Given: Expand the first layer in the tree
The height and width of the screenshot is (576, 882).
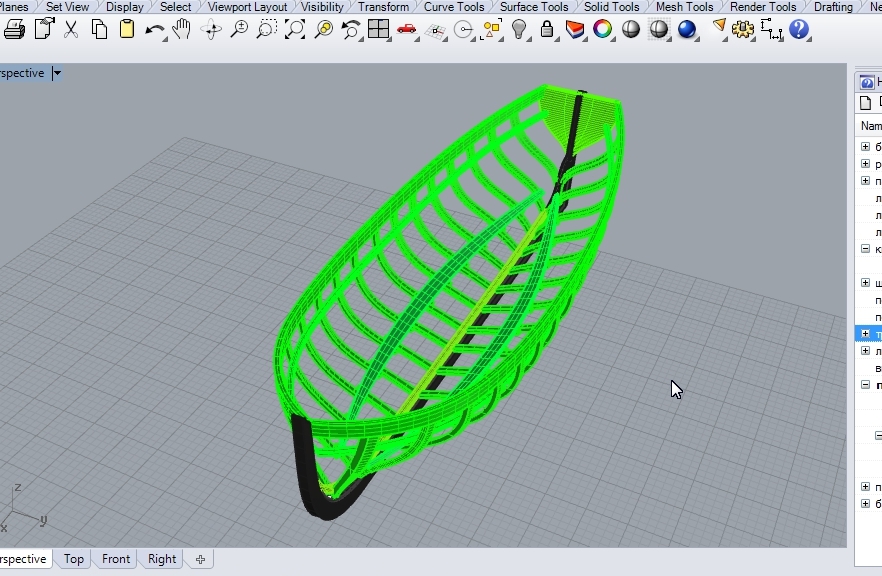Looking at the screenshot, I should [x=865, y=147].
